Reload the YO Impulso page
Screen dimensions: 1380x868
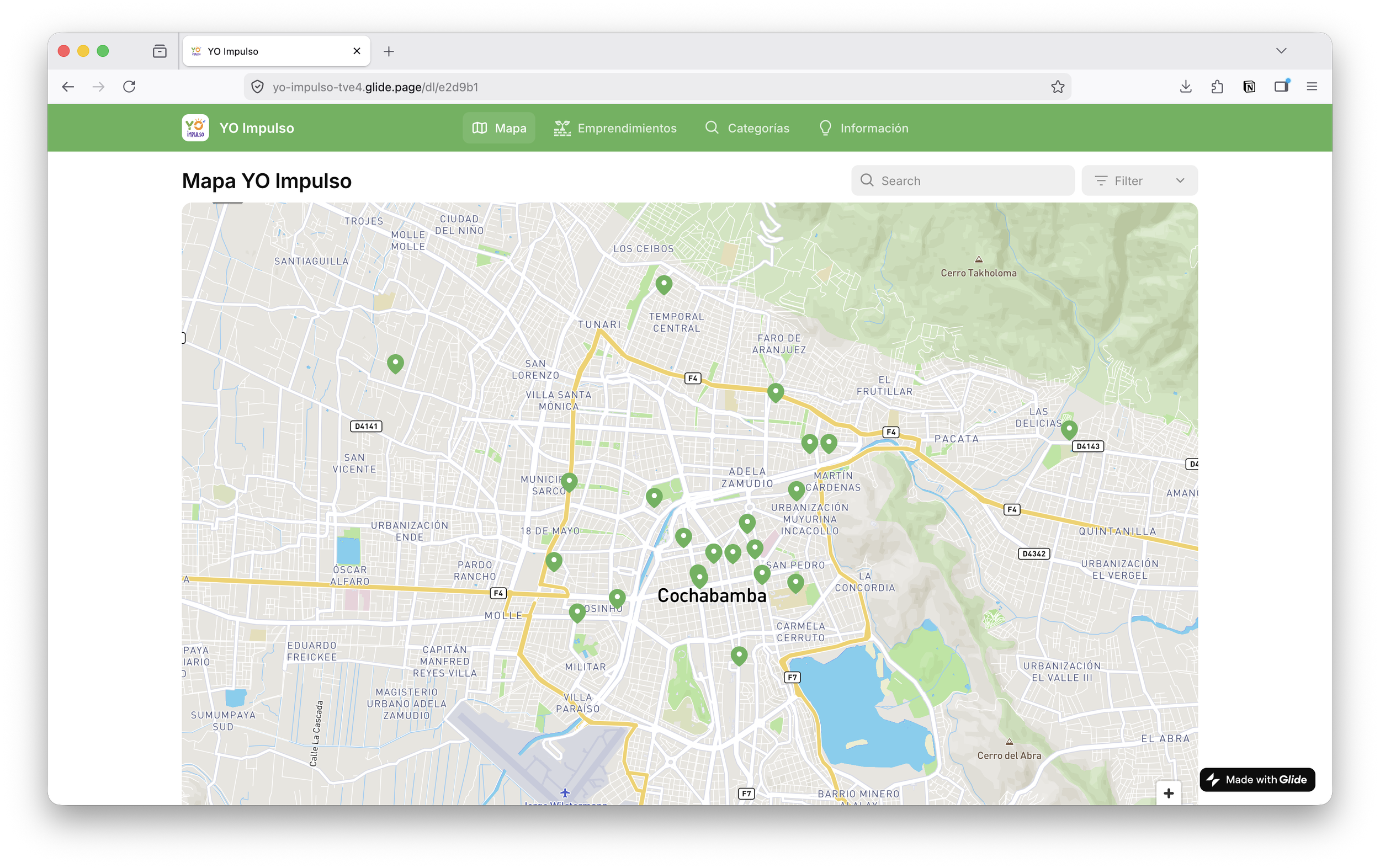tap(130, 87)
